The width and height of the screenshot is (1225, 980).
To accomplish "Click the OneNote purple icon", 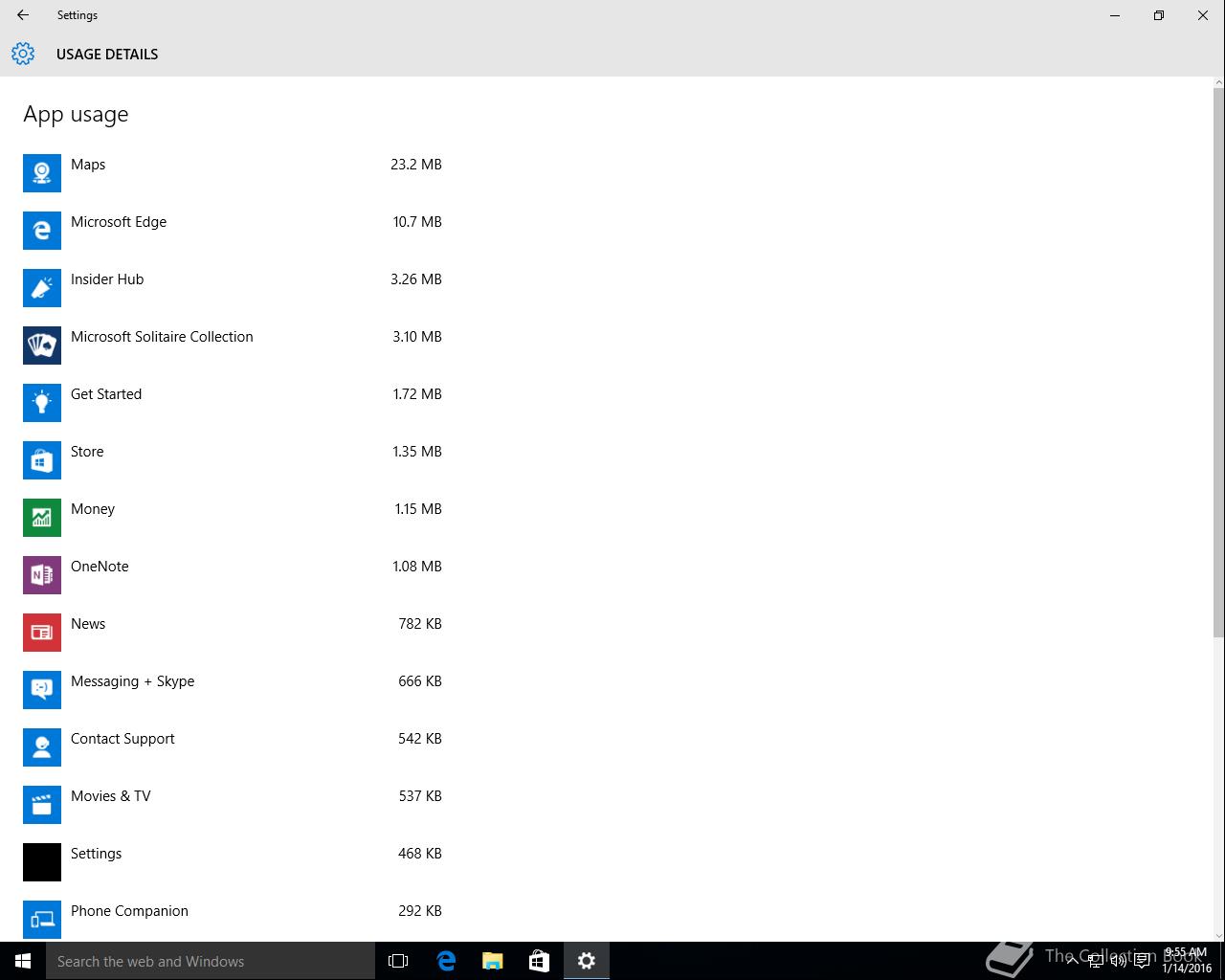I will coord(42,575).
